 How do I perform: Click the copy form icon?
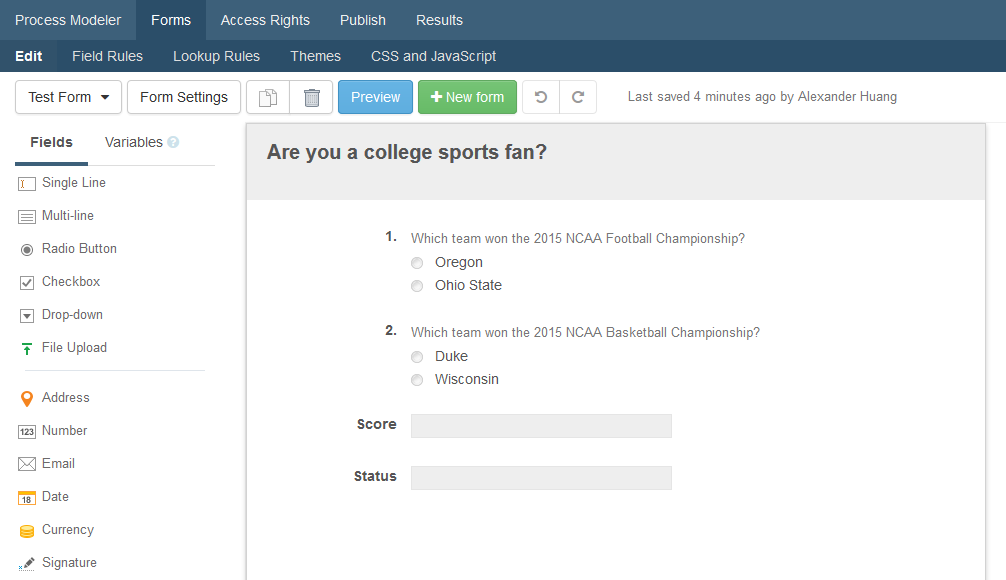[x=268, y=98]
